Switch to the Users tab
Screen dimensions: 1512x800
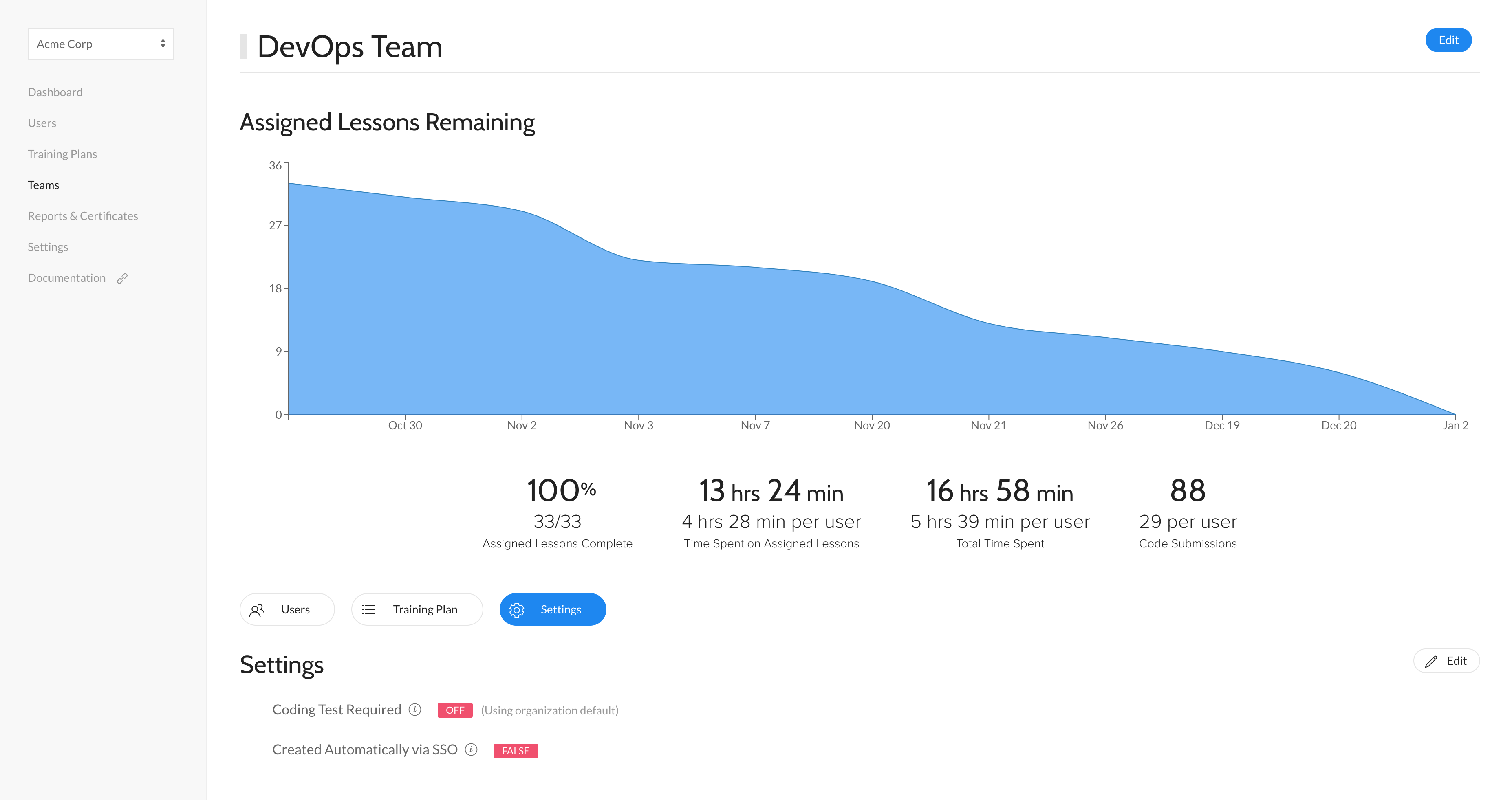(287, 609)
